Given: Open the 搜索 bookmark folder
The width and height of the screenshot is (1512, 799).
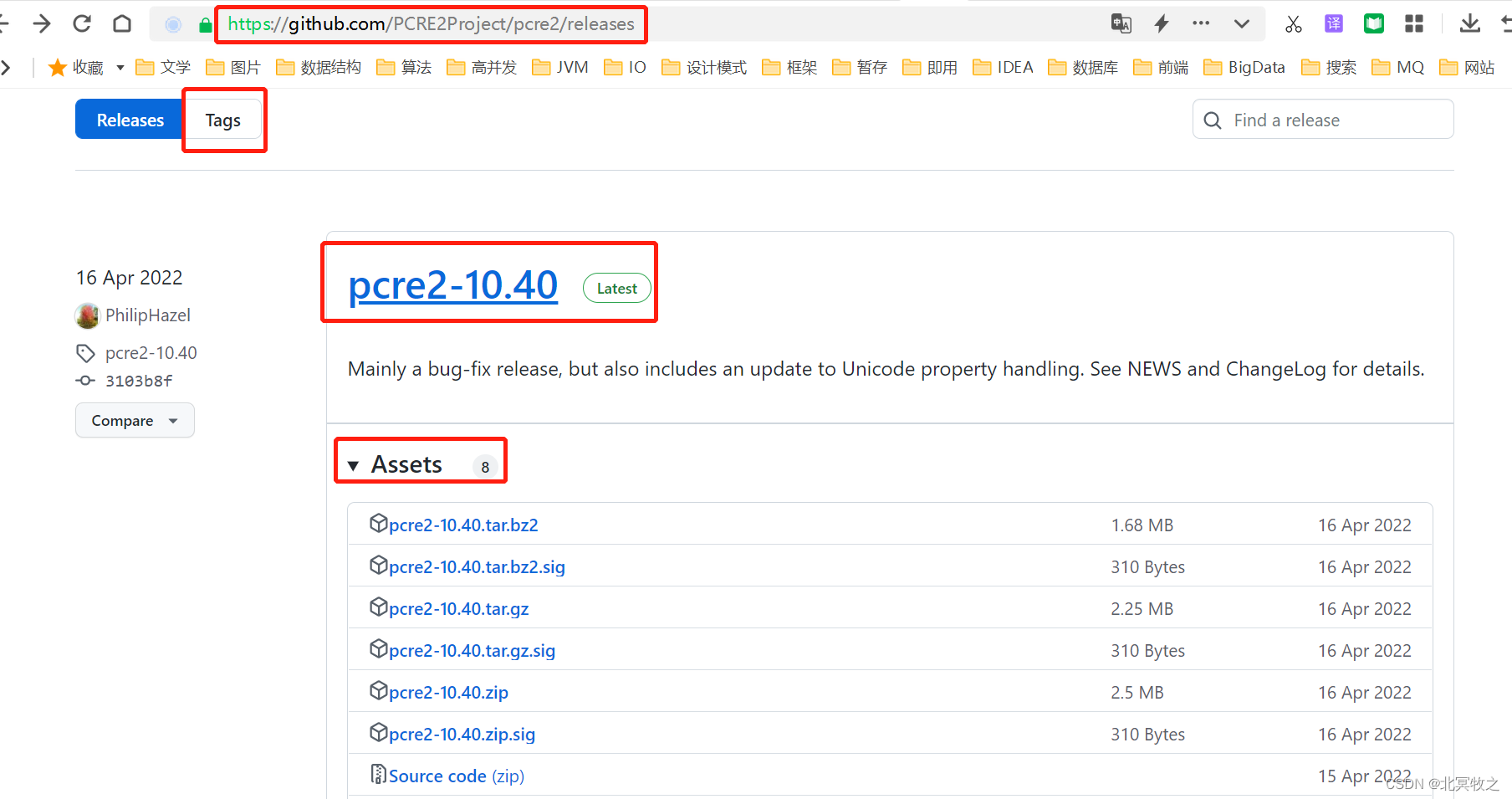Looking at the screenshot, I should (x=1329, y=67).
